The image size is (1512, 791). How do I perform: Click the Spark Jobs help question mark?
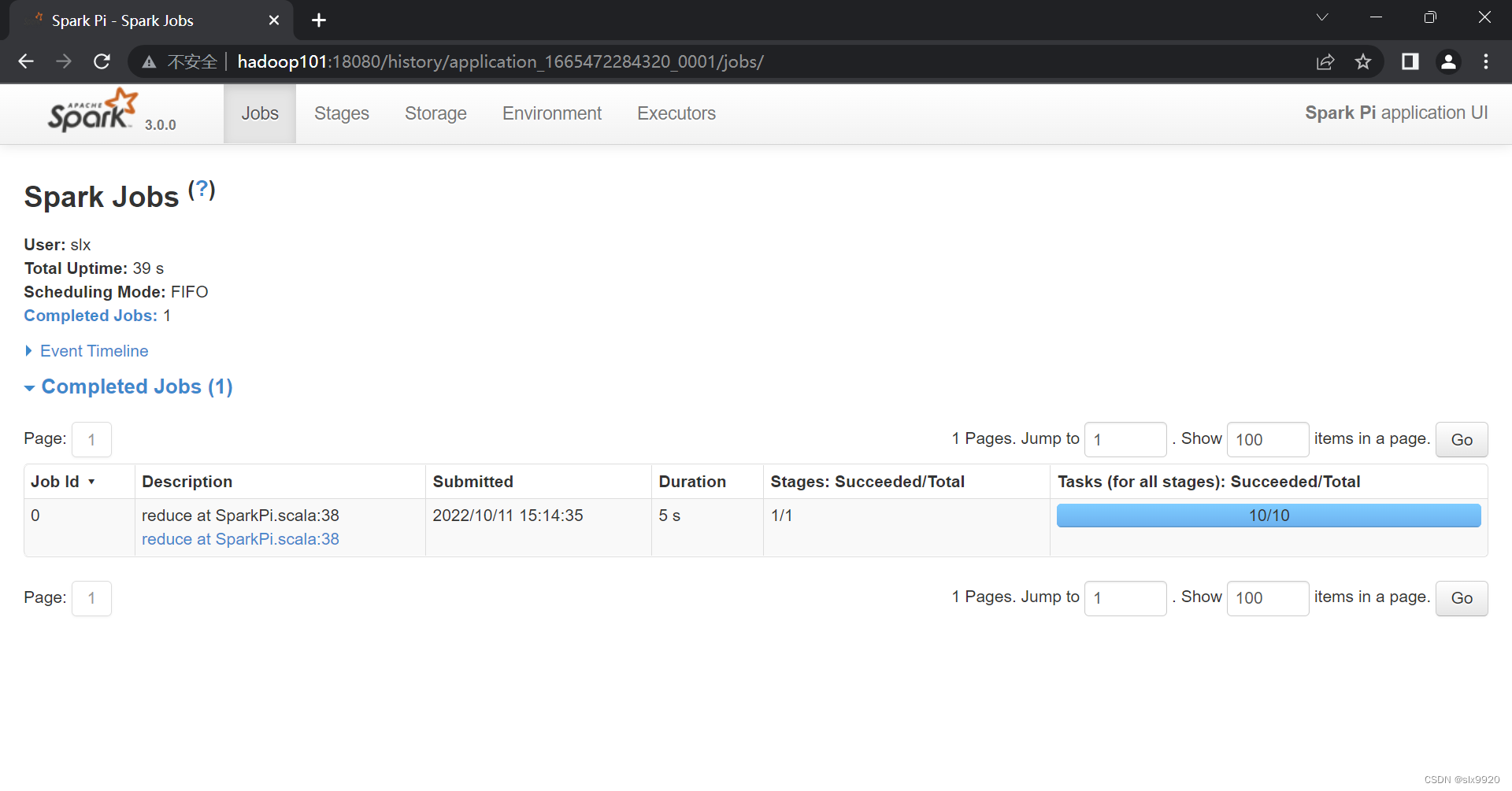click(202, 190)
